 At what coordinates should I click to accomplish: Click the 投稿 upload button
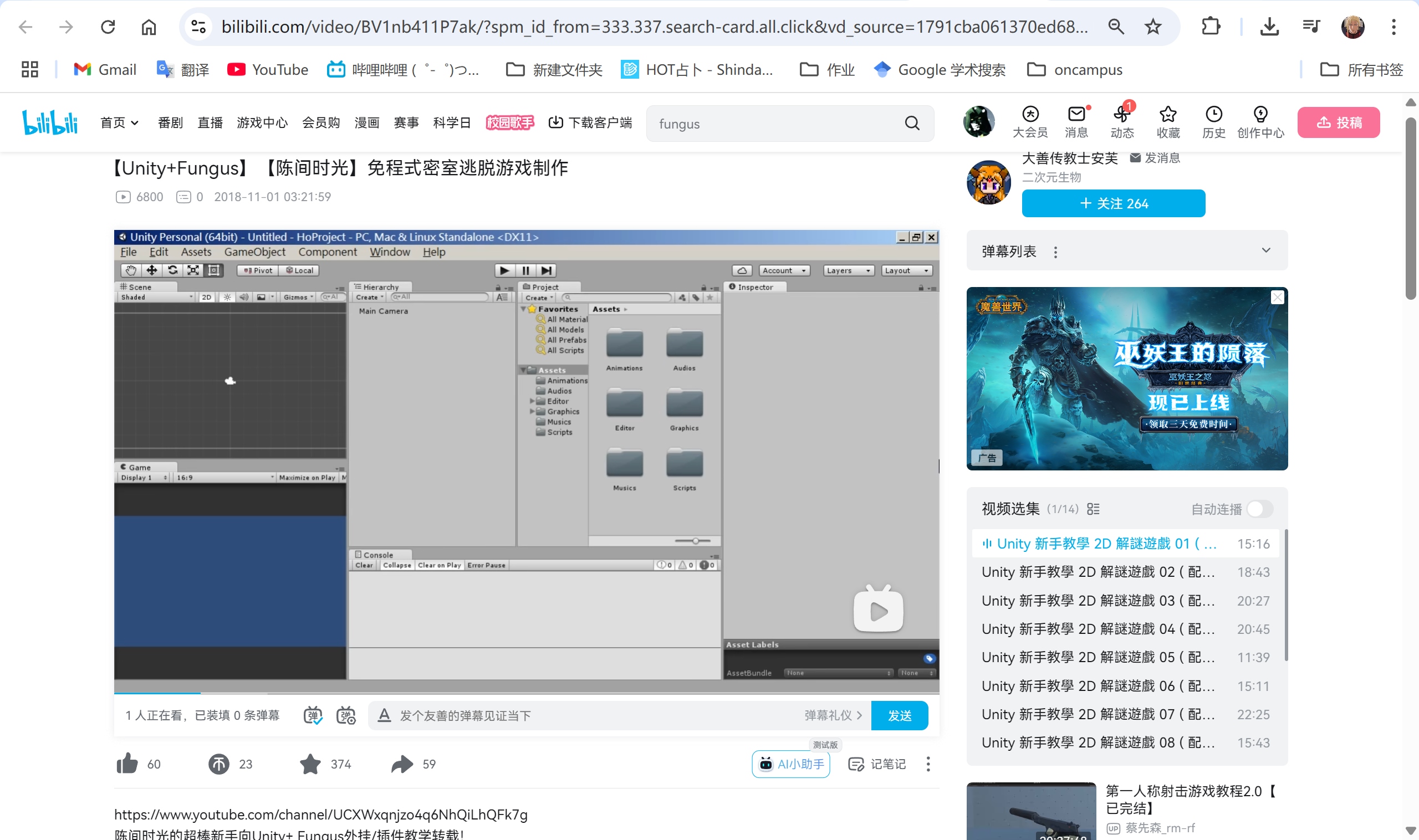pyautogui.click(x=1339, y=122)
